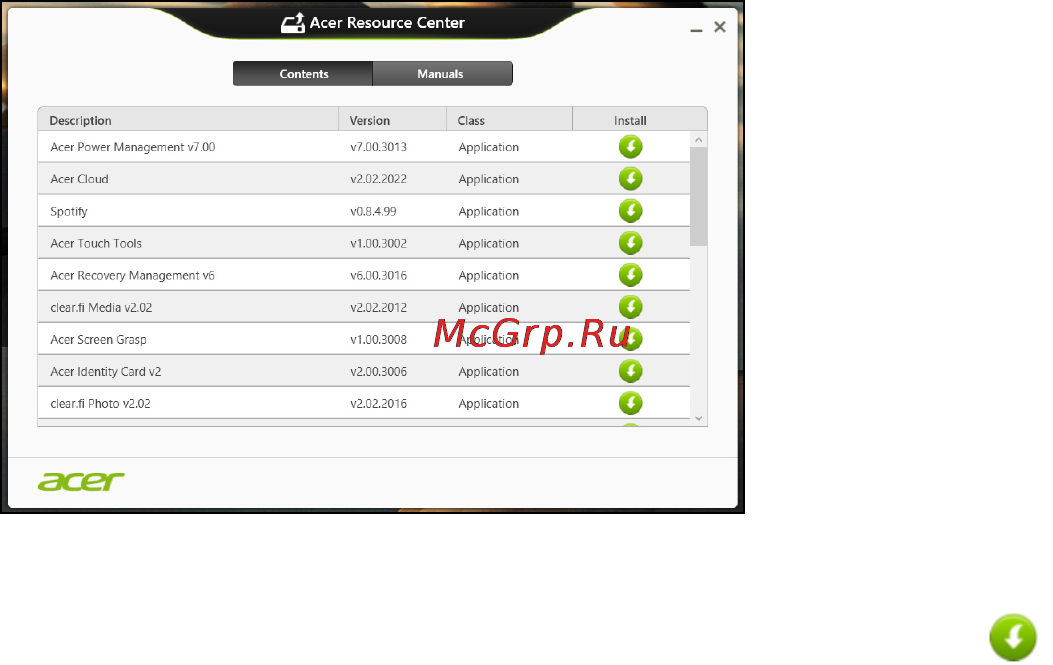Install Acer Touch Tools
The width and height of the screenshot is (1053, 665).
[x=631, y=242]
